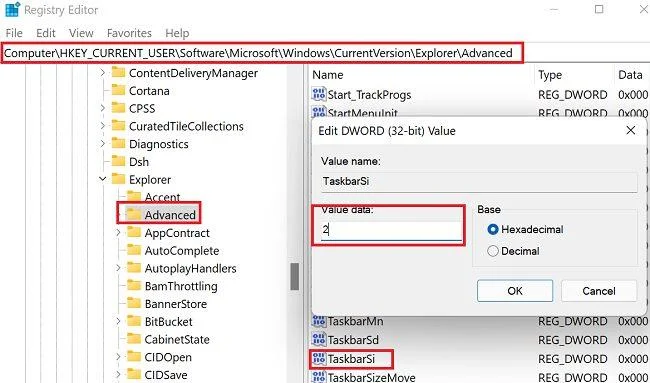Expand the CIDOpen key
Image resolution: width=650 pixels, height=383 pixels.
(x=118, y=357)
